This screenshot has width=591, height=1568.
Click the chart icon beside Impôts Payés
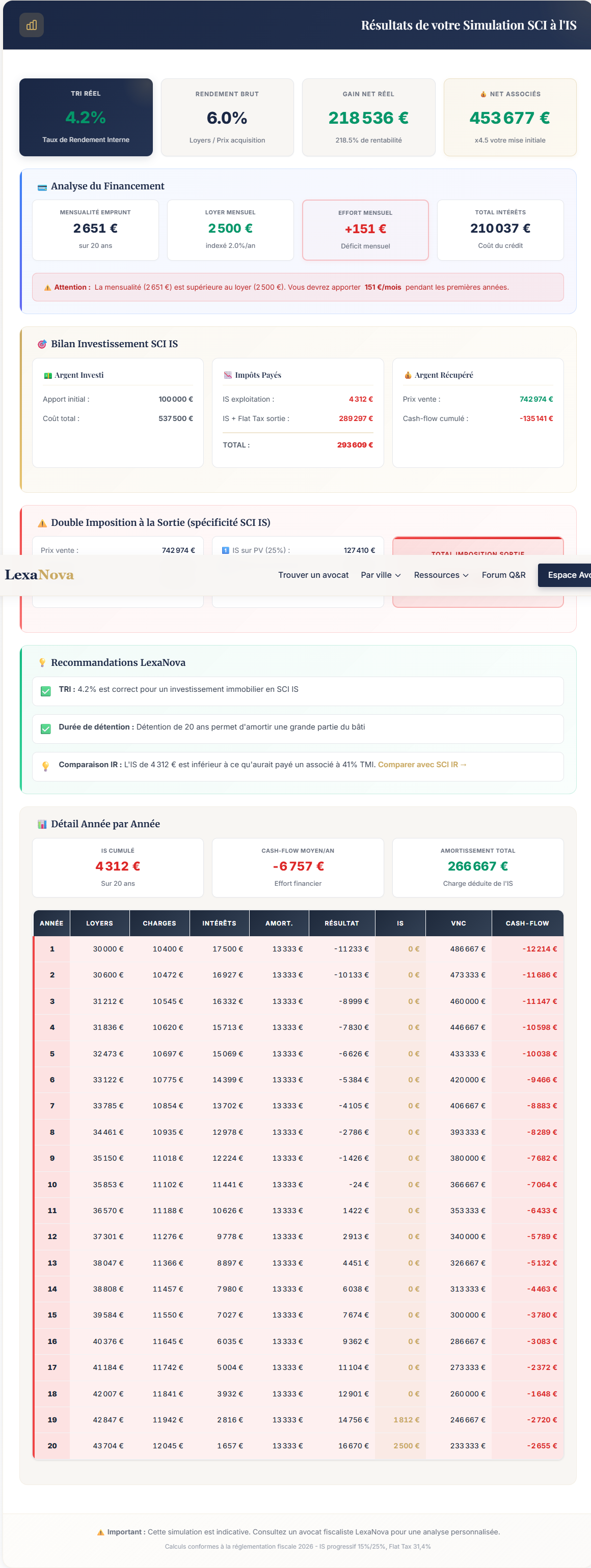click(228, 376)
